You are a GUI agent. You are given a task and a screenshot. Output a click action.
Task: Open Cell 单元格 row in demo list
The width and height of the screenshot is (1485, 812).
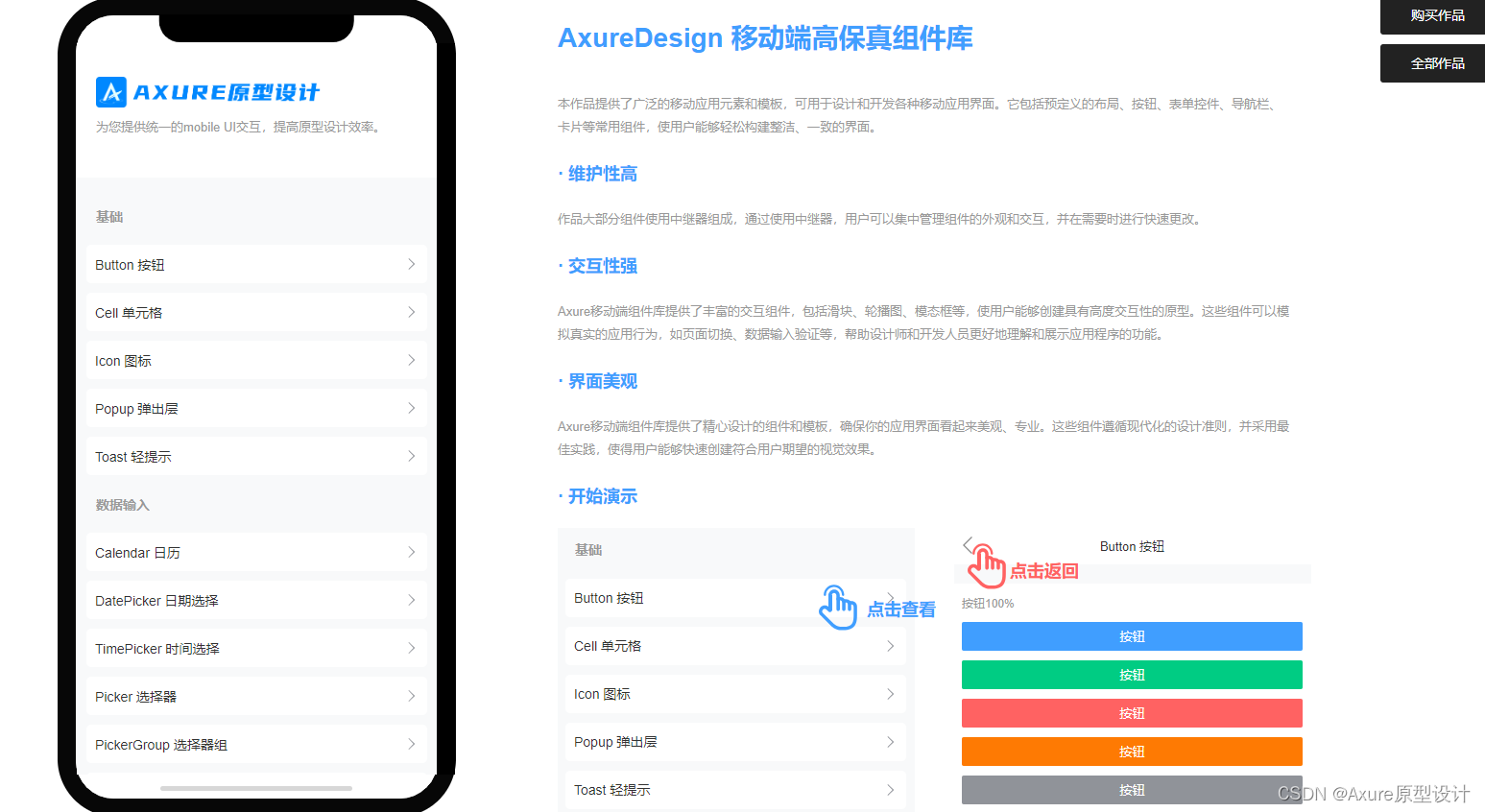pyautogui.click(x=735, y=646)
